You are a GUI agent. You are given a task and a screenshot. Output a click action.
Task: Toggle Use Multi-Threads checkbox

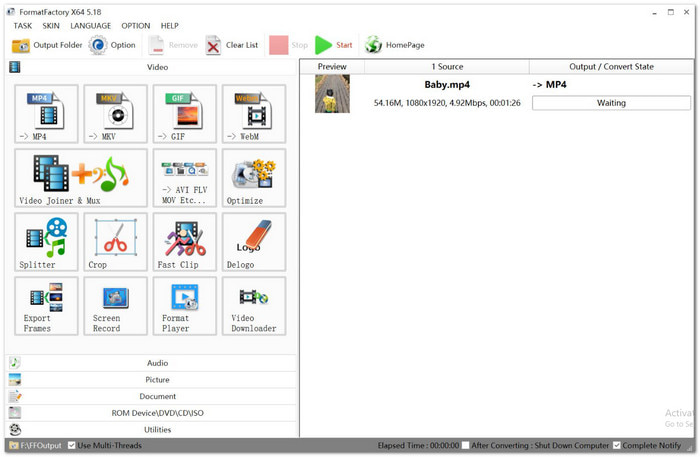coord(72,446)
